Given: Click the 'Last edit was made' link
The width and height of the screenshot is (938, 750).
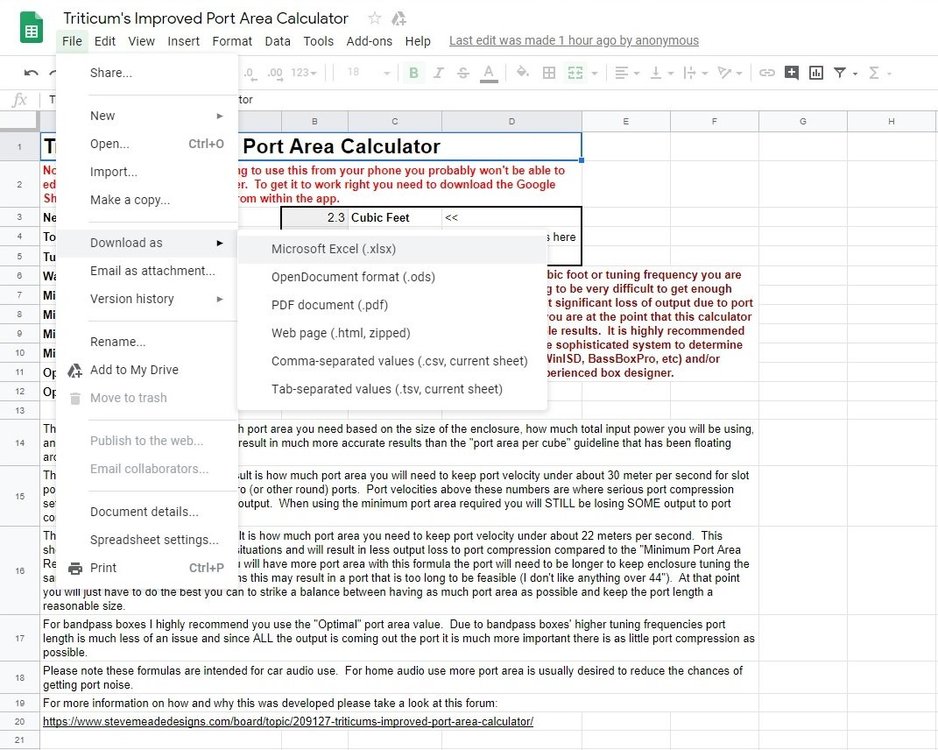Looking at the screenshot, I should click(x=574, y=41).
